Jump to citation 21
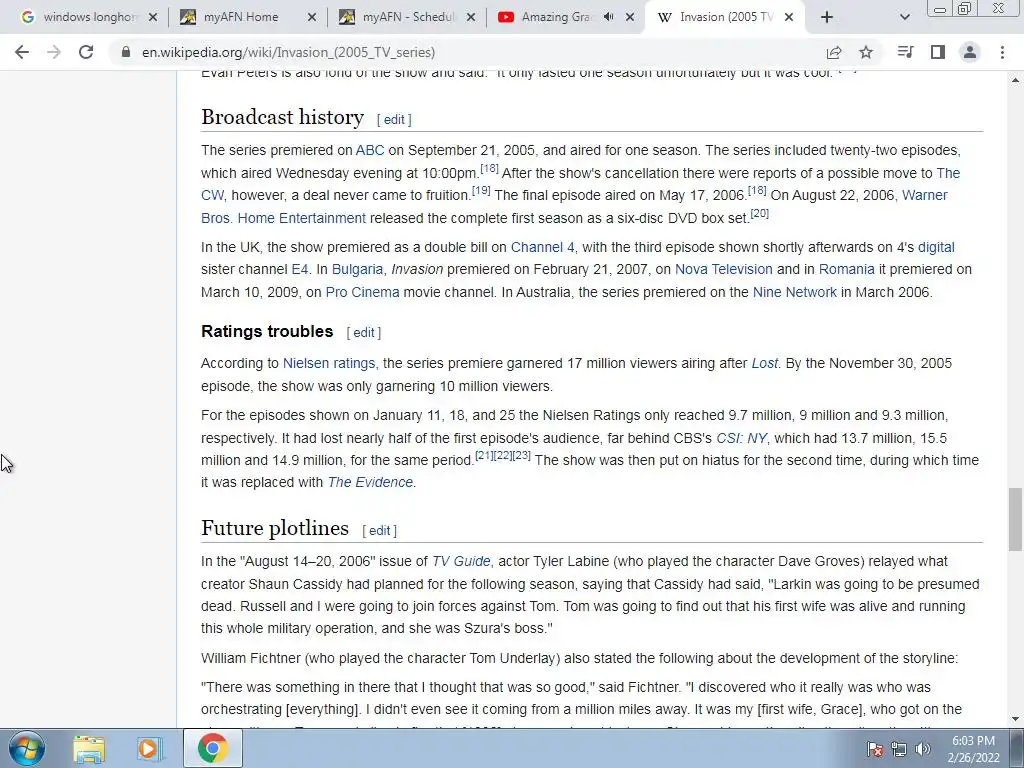Screen dimensions: 1024x768 [485, 456]
